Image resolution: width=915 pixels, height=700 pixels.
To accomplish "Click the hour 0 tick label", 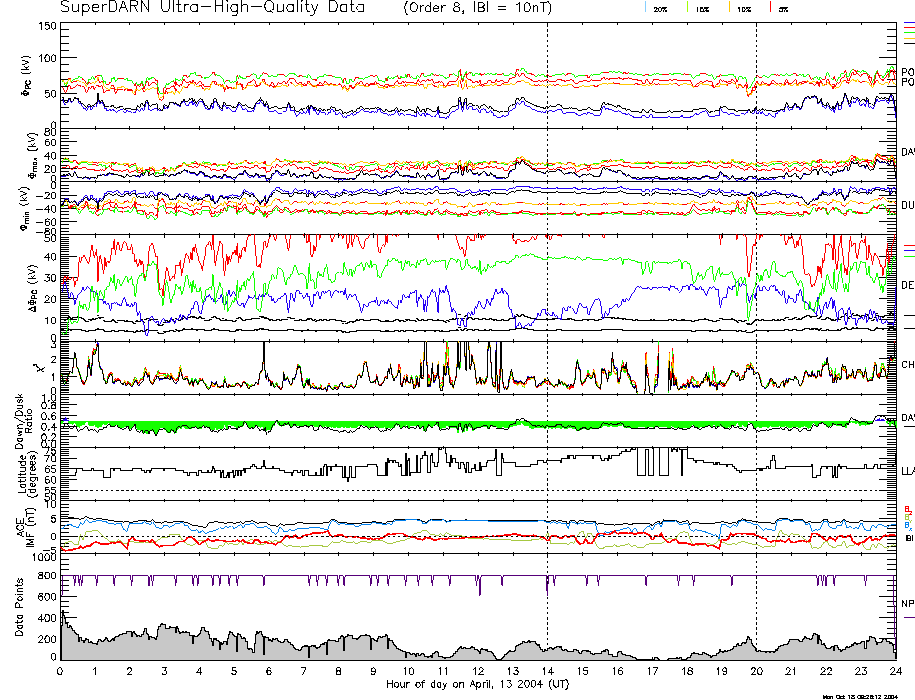I will click(x=61, y=670).
